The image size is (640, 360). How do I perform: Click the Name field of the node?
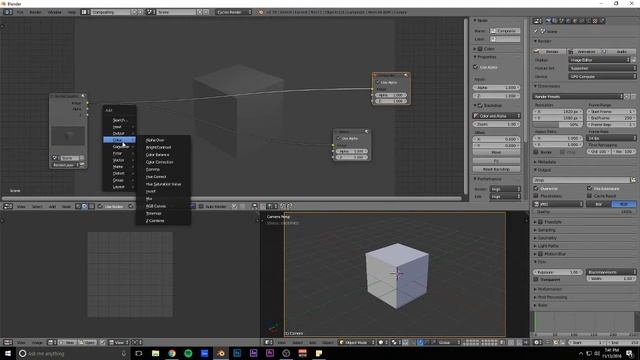(x=505, y=31)
